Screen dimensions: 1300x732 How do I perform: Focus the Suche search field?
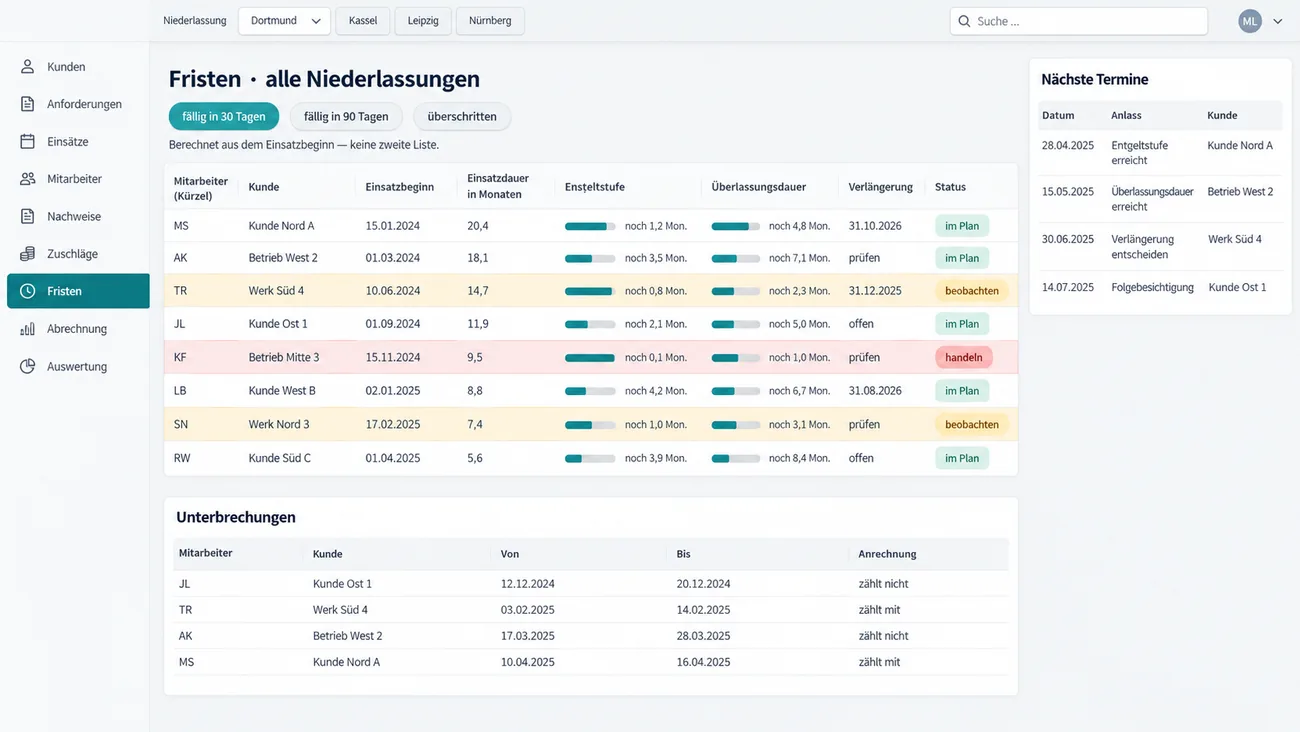(x=1079, y=21)
